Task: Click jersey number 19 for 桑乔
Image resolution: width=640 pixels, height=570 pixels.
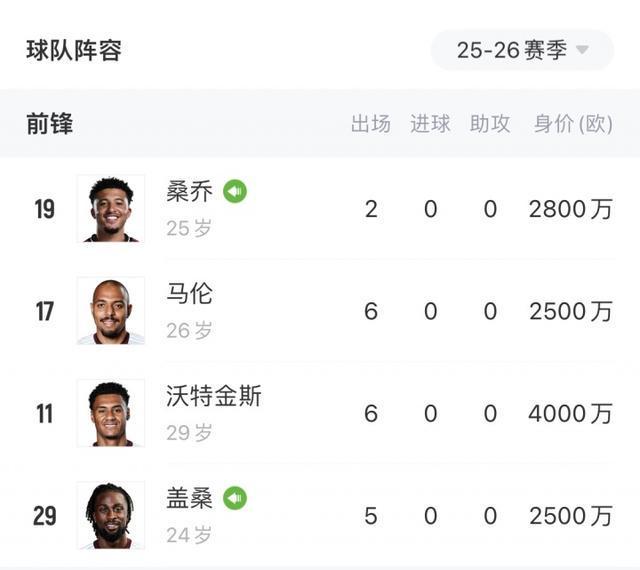Action: pyautogui.click(x=45, y=210)
